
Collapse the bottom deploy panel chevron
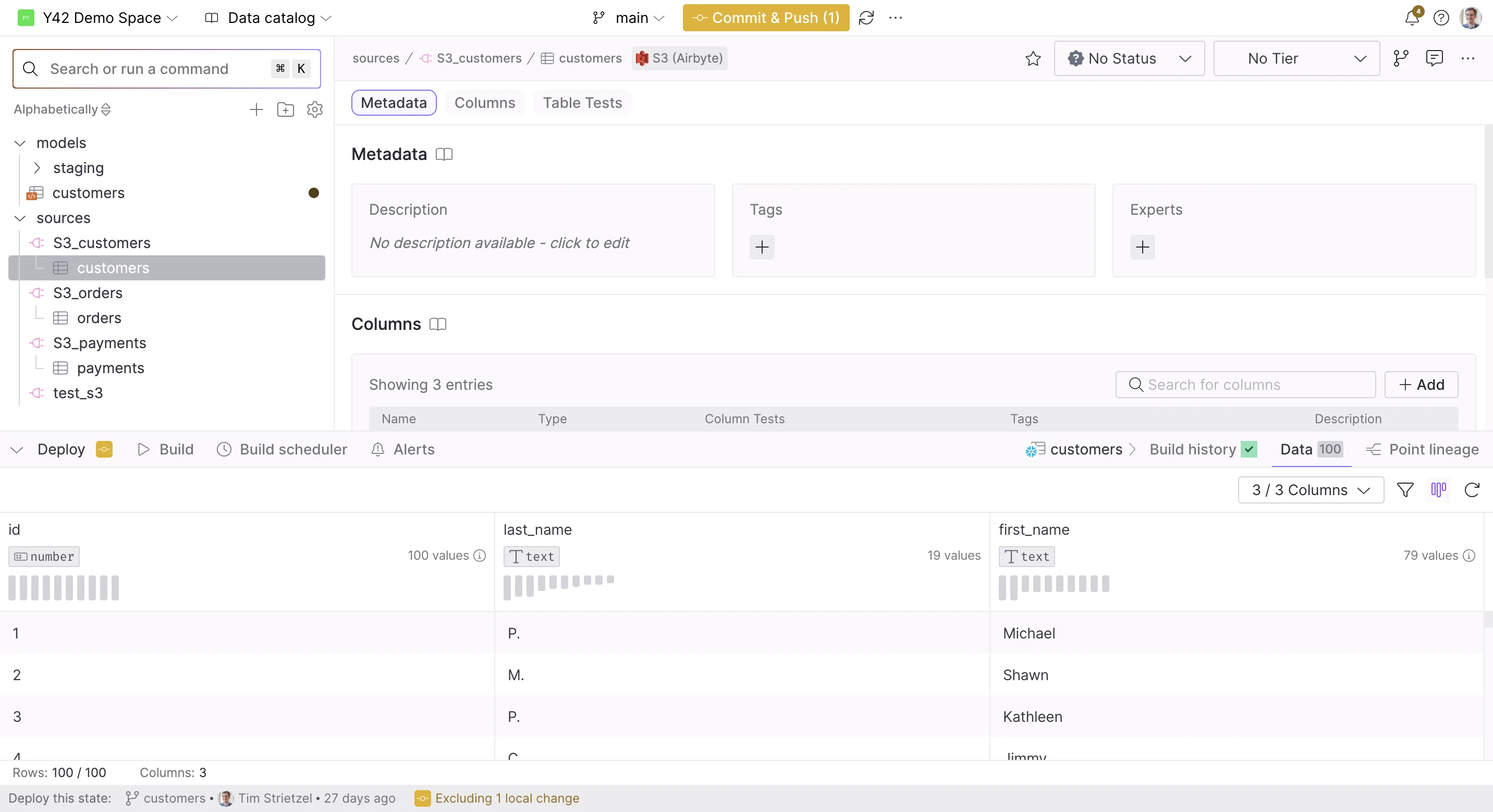coord(17,450)
